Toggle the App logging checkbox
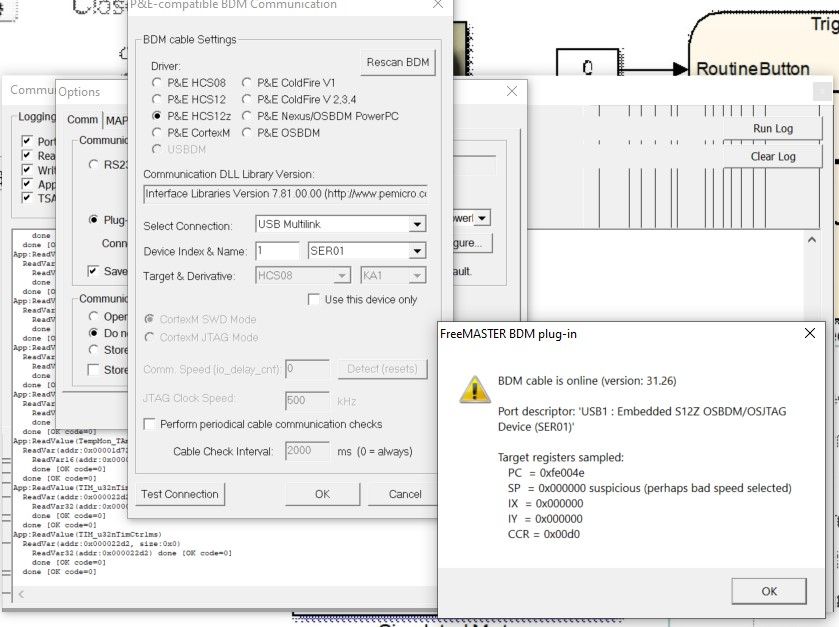 tap(26, 183)
